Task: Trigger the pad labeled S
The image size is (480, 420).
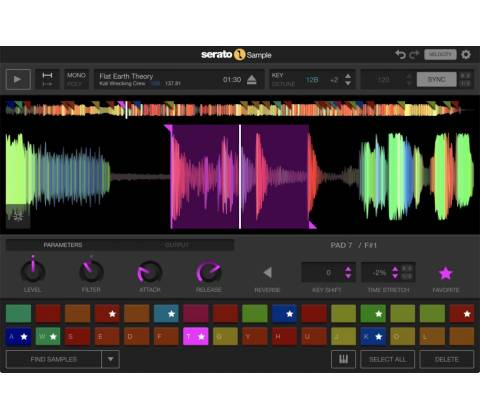Action: pos(77,336)
